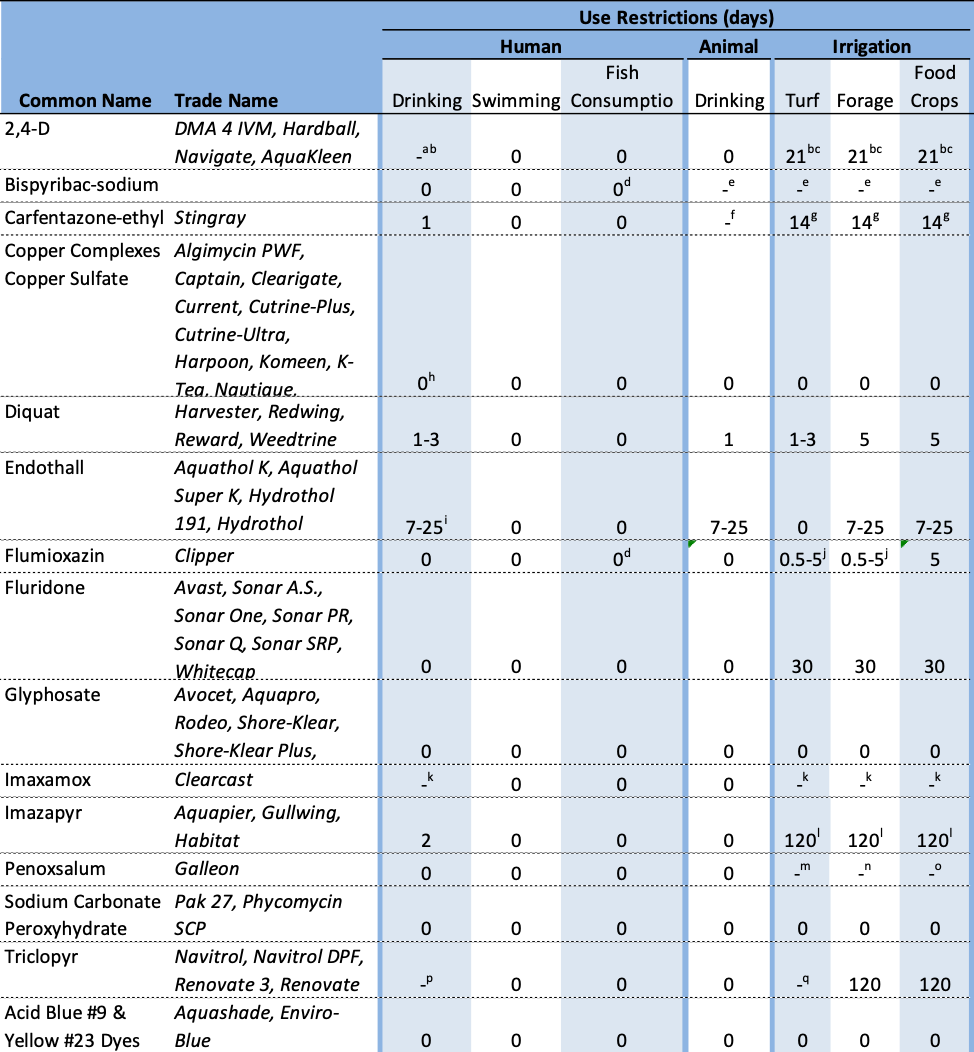
Task: Select the 'Bispyribac-sodium' cell
Action: tap(82, 185)
